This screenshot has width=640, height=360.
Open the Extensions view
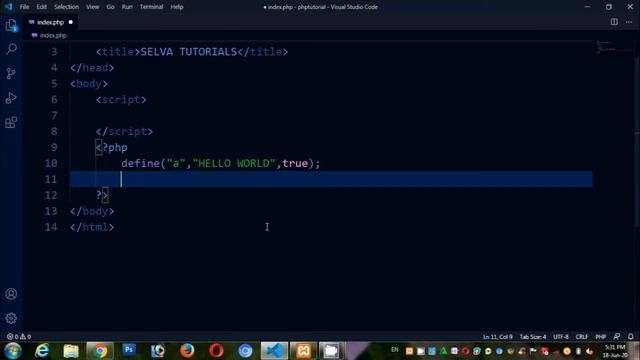[11, 122]
